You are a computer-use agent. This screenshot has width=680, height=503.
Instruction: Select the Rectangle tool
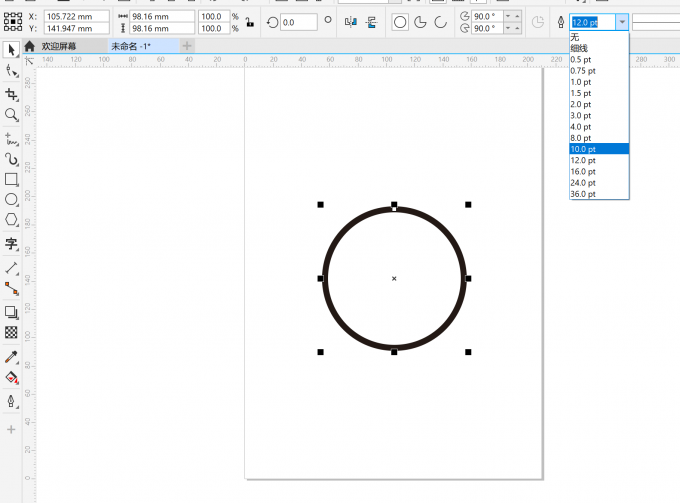[11, 179]
